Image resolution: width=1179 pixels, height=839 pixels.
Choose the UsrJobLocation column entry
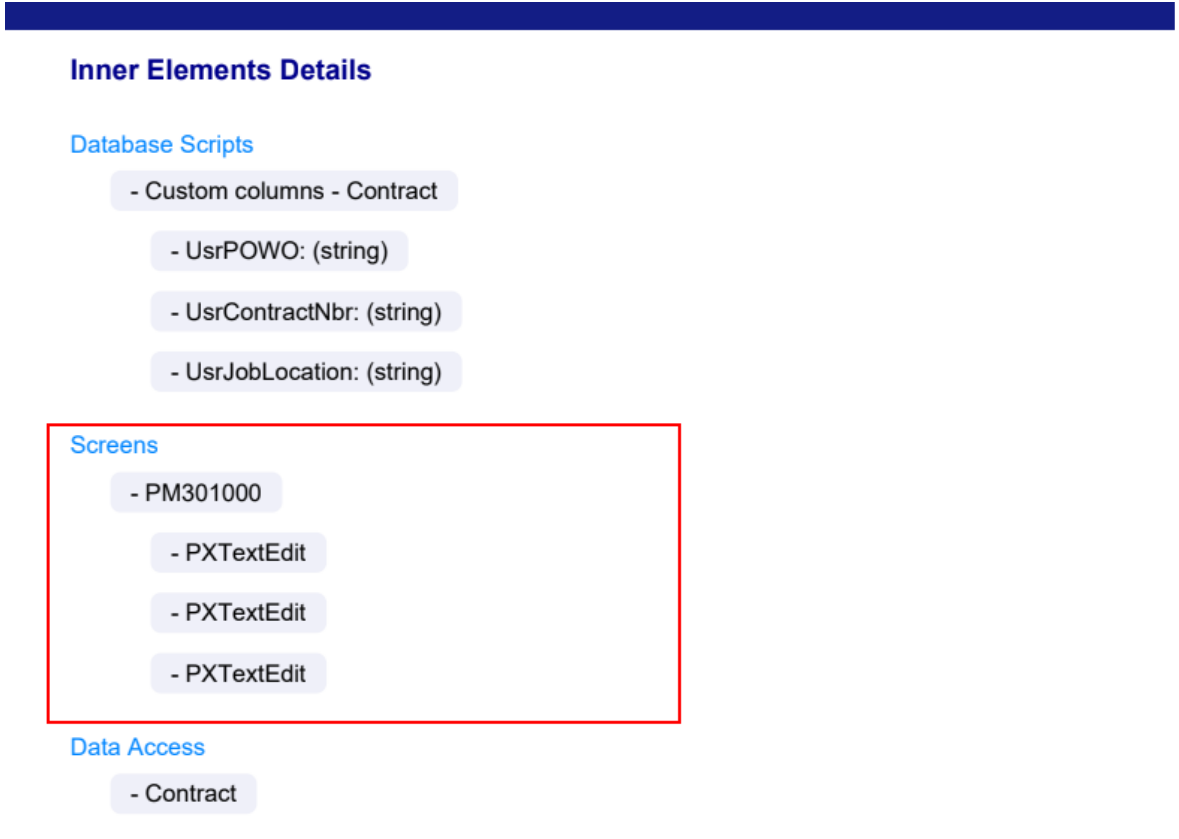[x=306, y=372]
